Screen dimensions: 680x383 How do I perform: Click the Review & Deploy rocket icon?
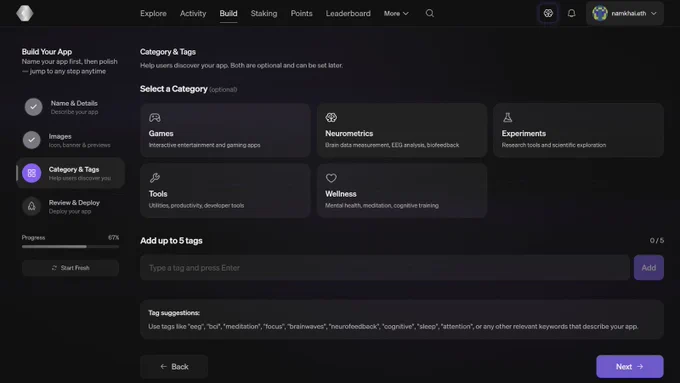pyautogui.click(x=32, y=206)
